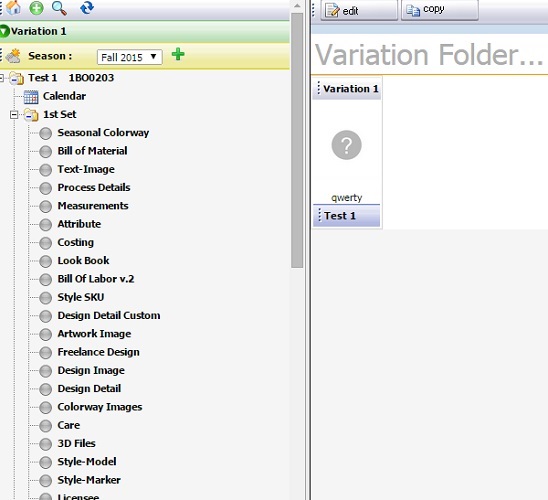Open the Season dropdown showing Fall 2015
The height and width of the screenshot is (500, 548).
tap(129, 57)
